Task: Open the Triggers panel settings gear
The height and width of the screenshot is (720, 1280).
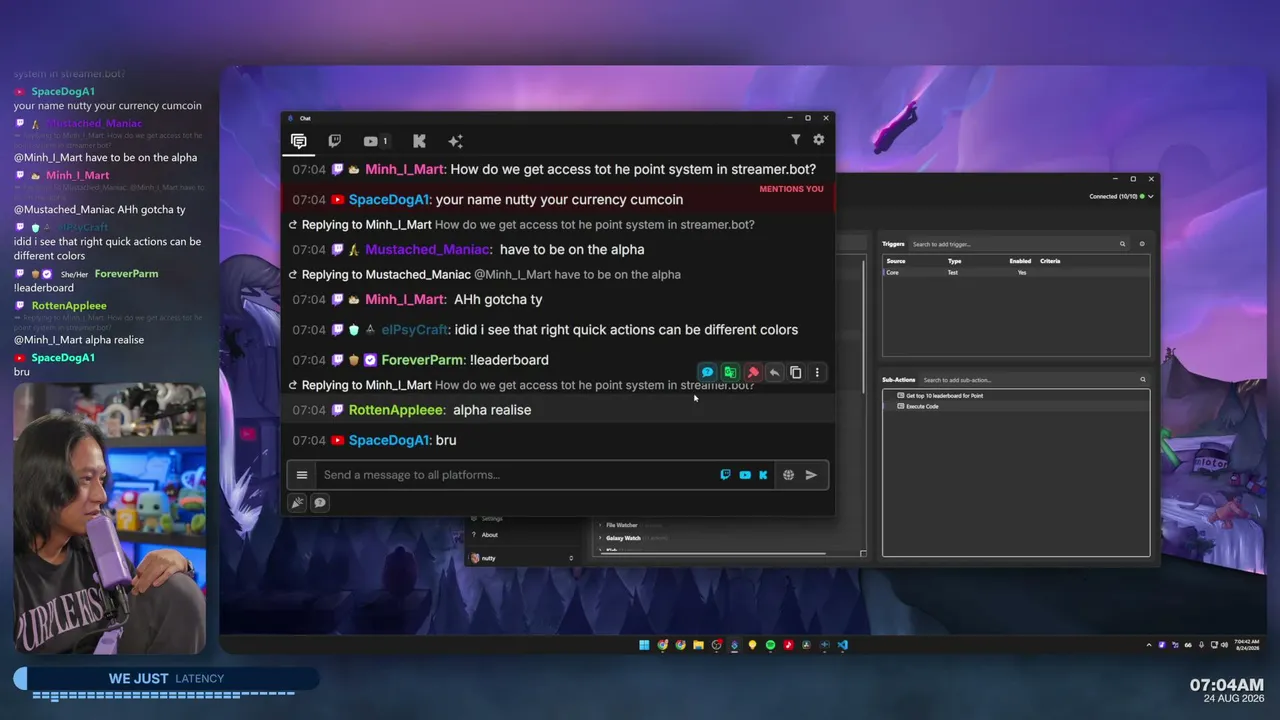Action: pos(1142,244)
